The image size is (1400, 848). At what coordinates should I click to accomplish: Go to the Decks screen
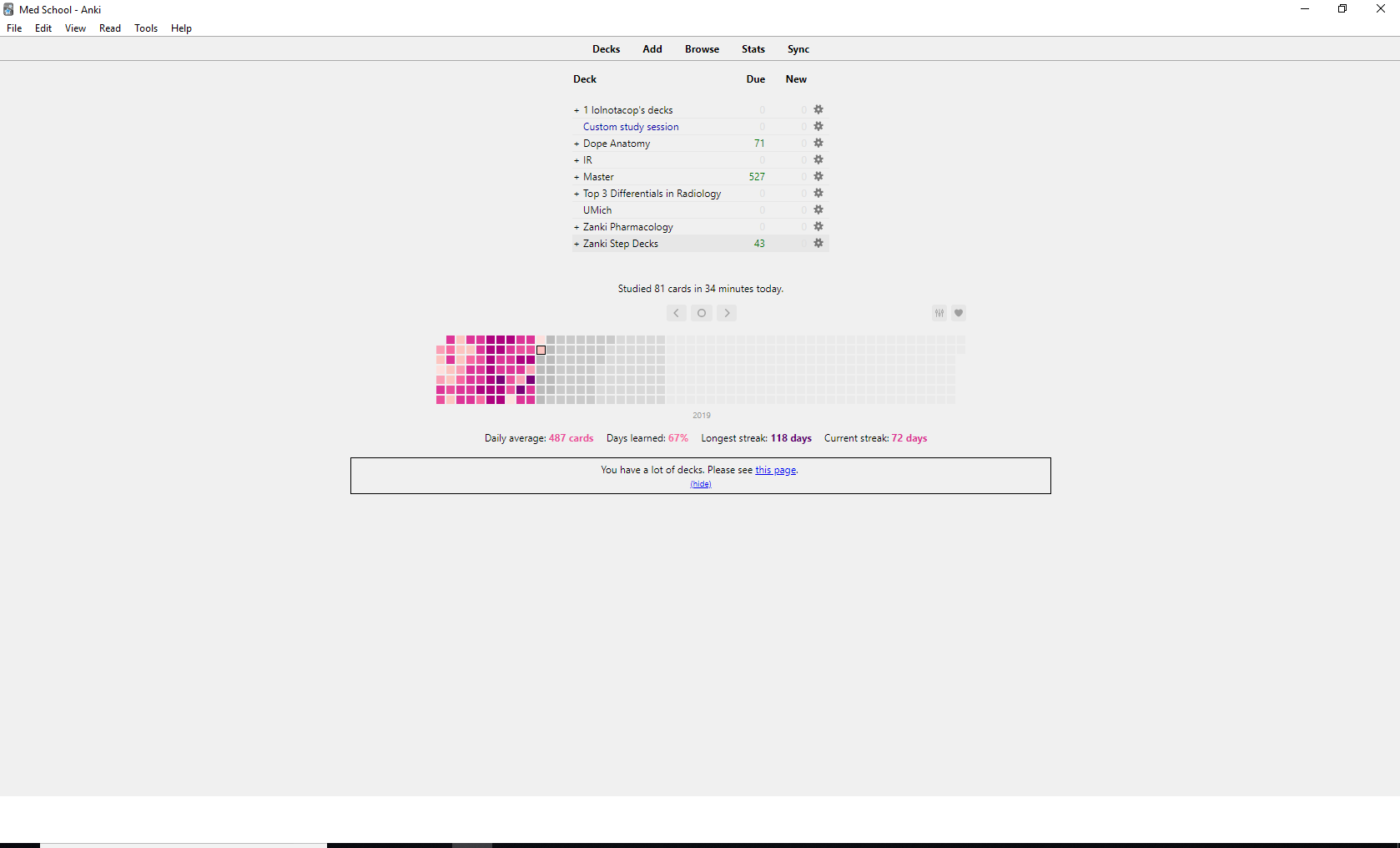coord(607,49)
